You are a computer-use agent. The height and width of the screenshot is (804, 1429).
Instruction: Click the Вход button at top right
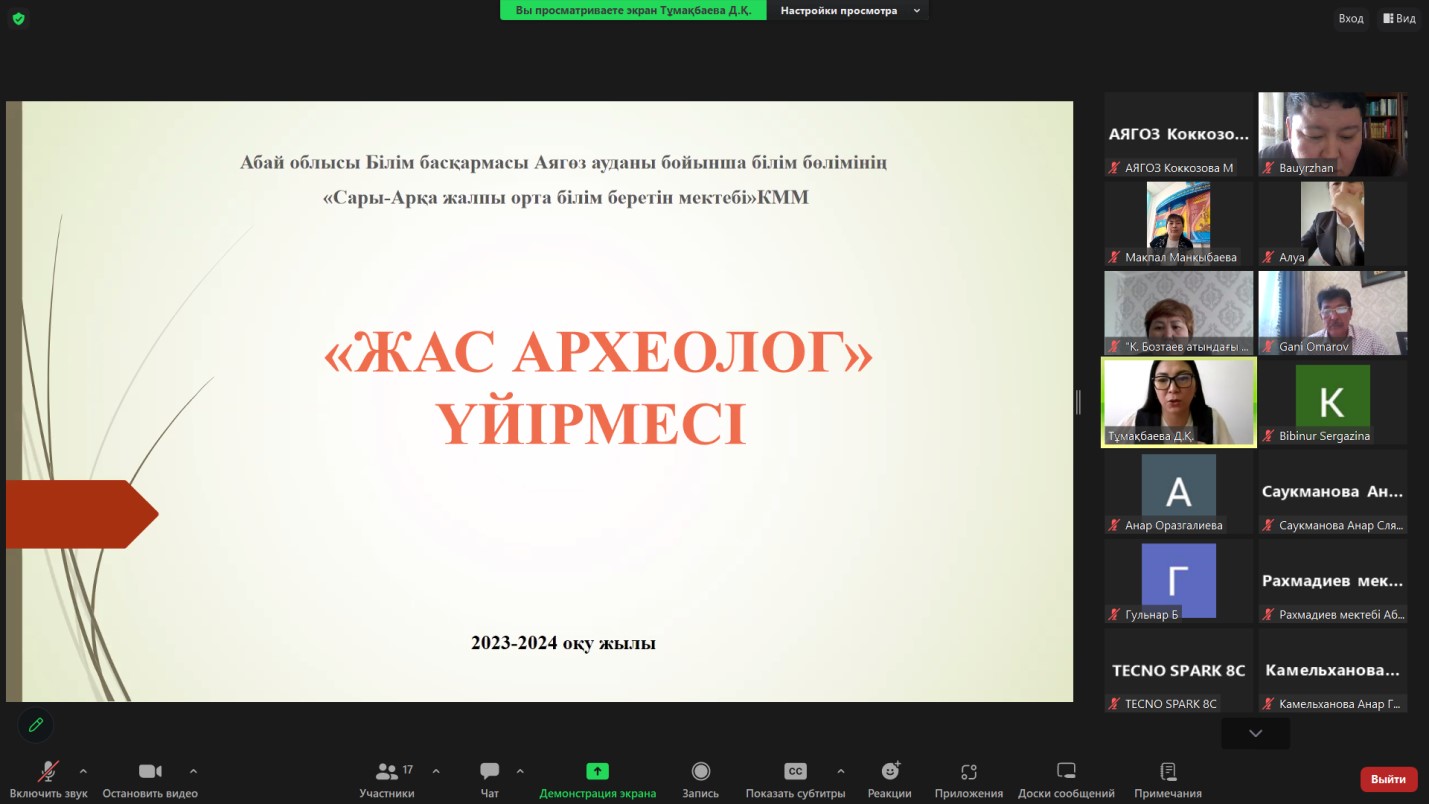(x=1351, y=18)
